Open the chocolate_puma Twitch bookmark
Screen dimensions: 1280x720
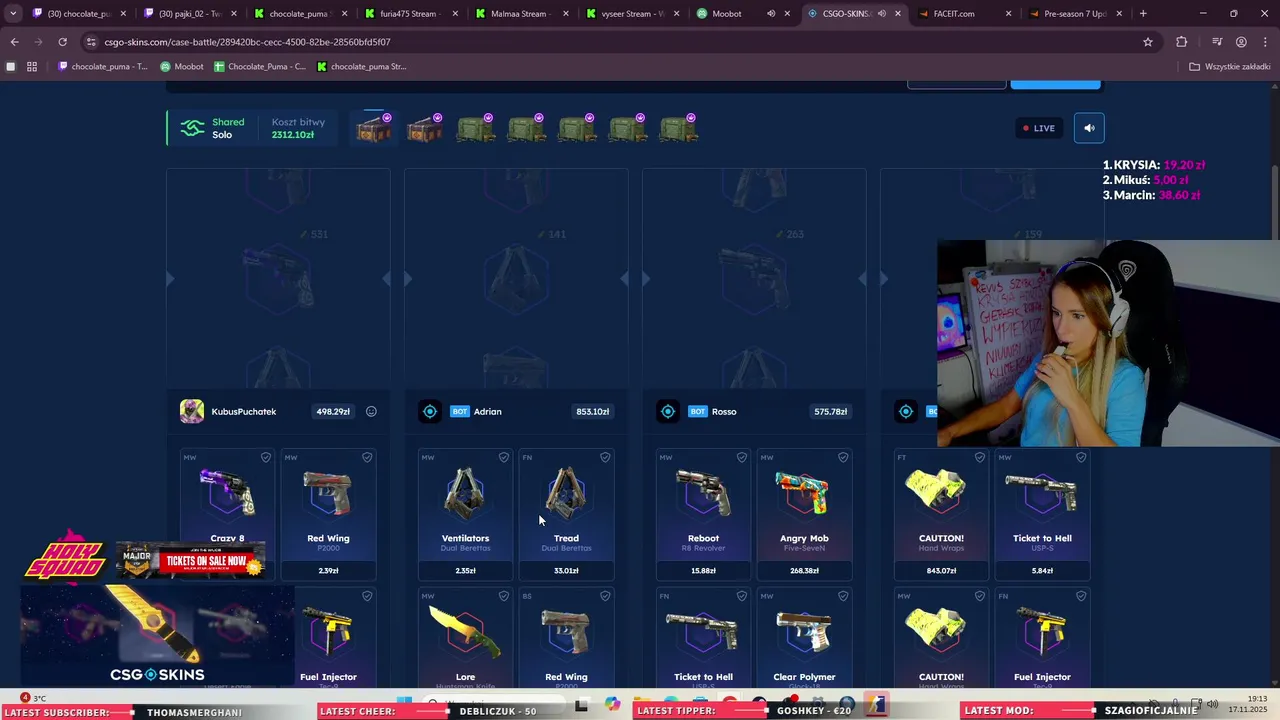click(x=102, y=67)
